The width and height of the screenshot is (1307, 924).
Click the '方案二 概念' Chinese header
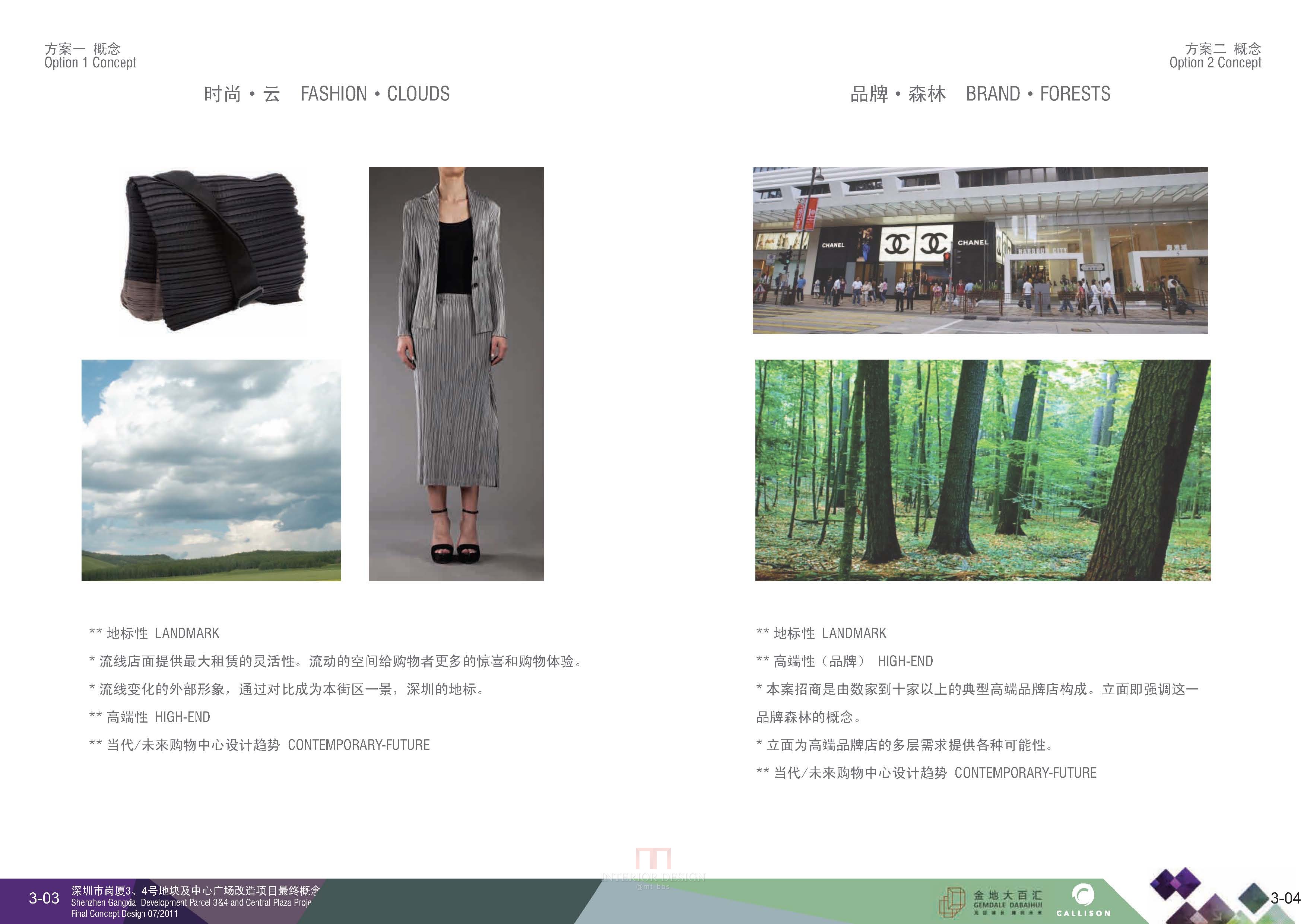coord(1223,48)
